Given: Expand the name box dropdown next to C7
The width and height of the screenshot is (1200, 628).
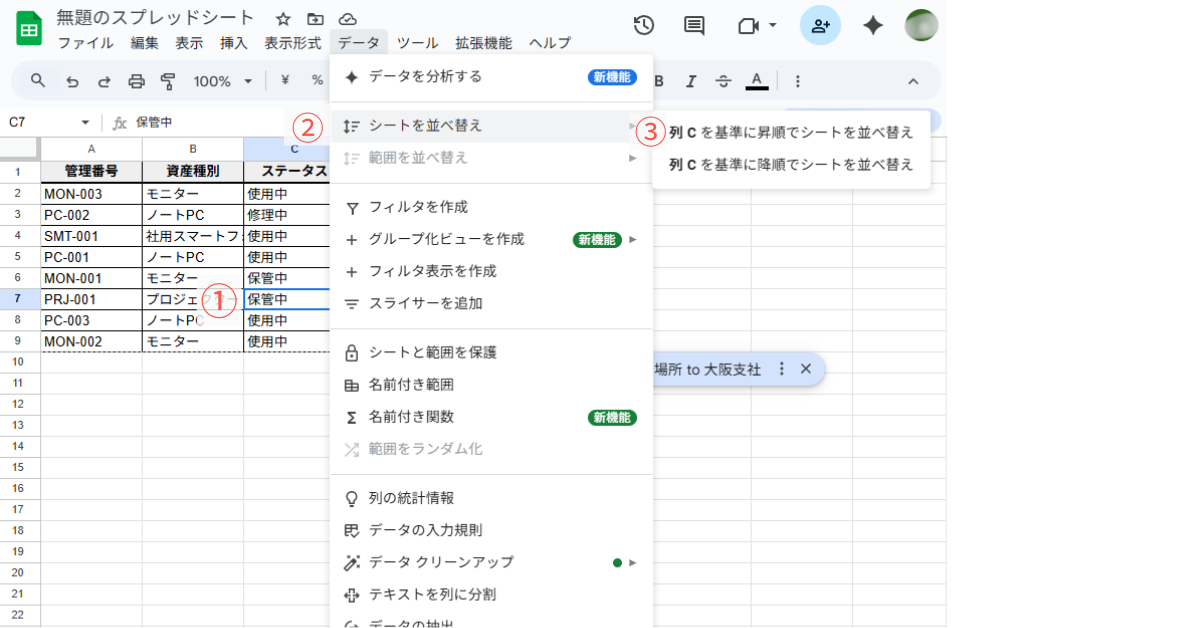Looking at the screenshot, I should 85,122.
